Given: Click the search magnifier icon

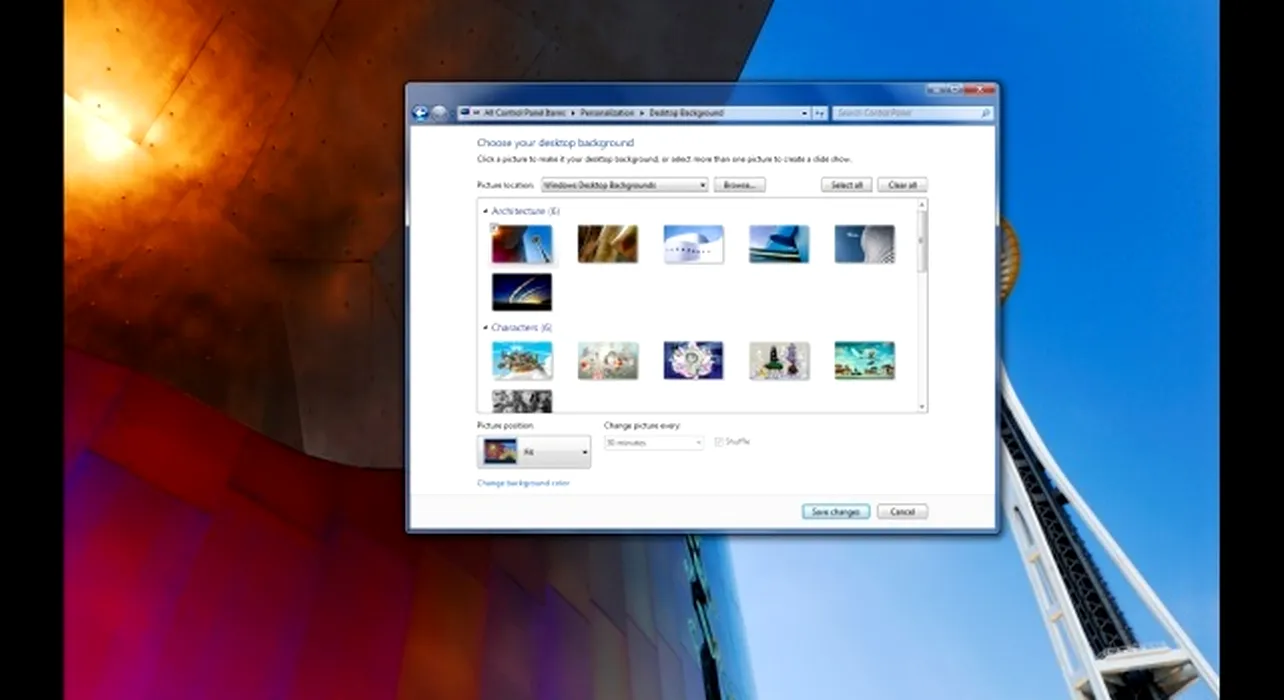Looking at the screenshot, I should tap(986, 114).
